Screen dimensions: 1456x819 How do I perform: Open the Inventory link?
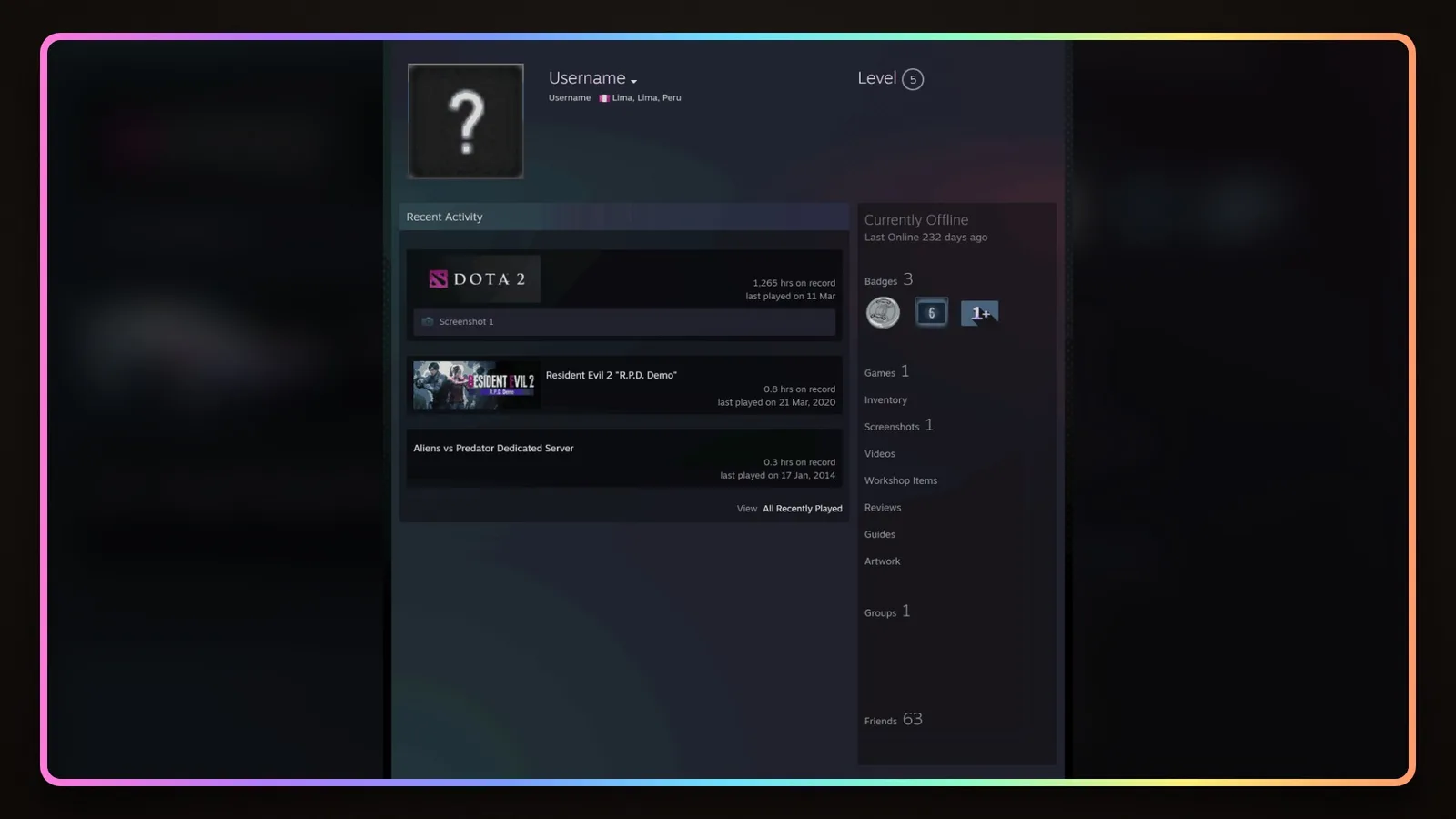(885, 400)
